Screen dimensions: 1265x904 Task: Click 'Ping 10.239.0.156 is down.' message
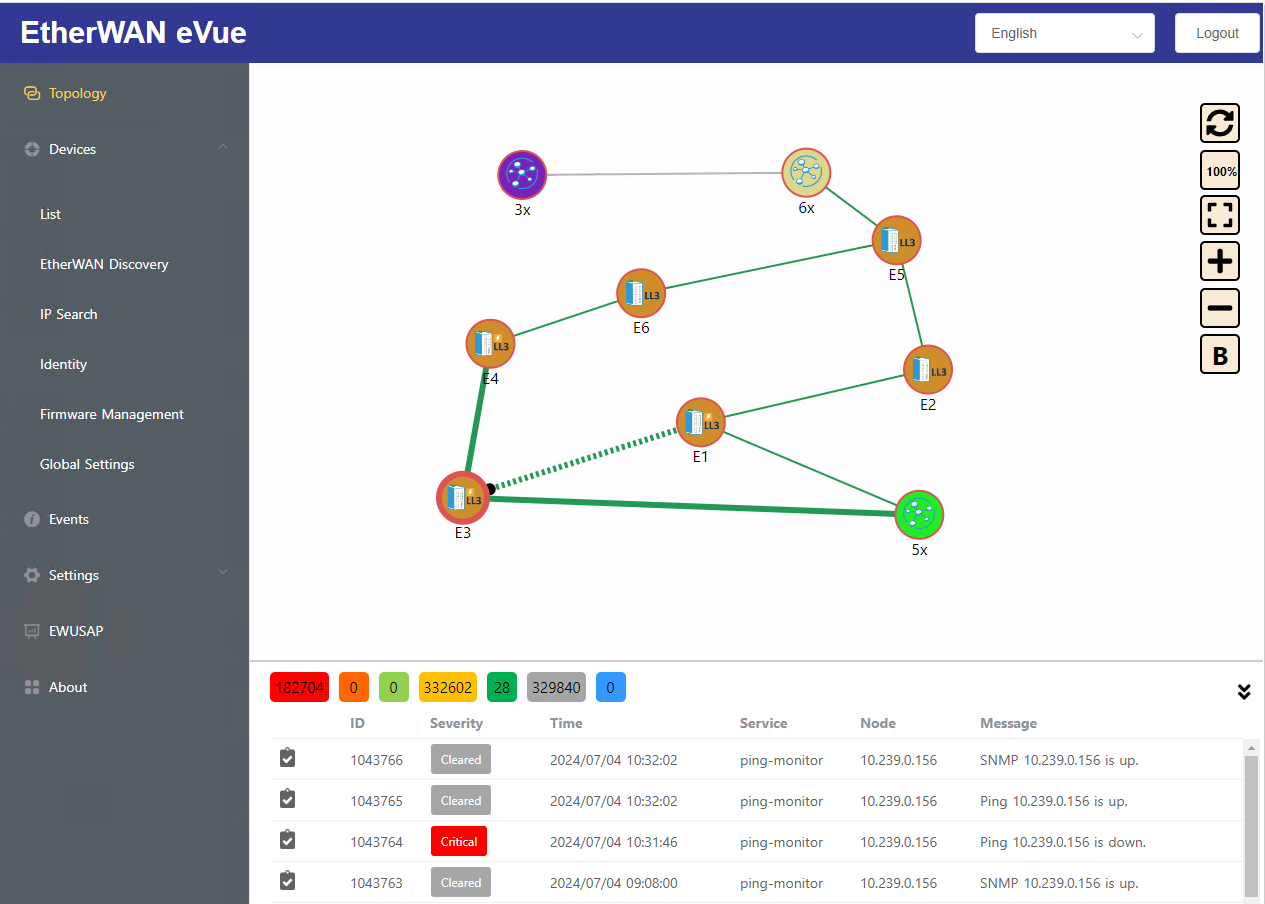coord(1063,842)
